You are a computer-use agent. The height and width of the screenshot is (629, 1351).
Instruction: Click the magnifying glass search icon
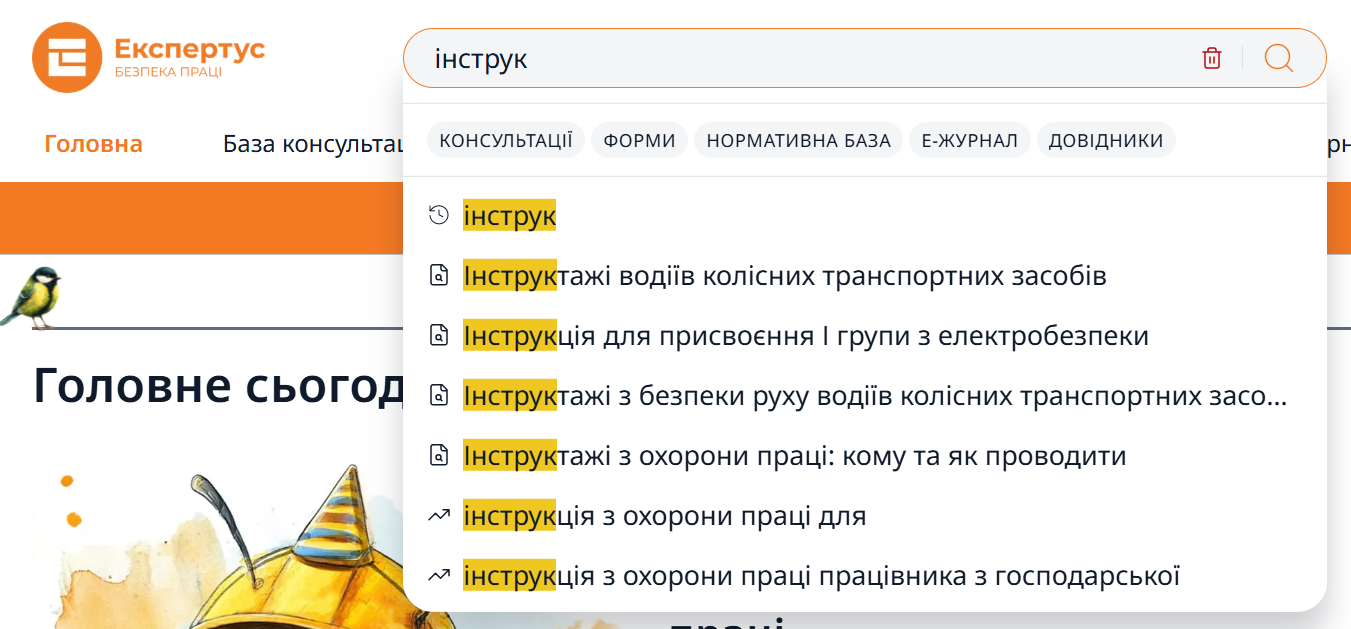tap(1278, 59)
